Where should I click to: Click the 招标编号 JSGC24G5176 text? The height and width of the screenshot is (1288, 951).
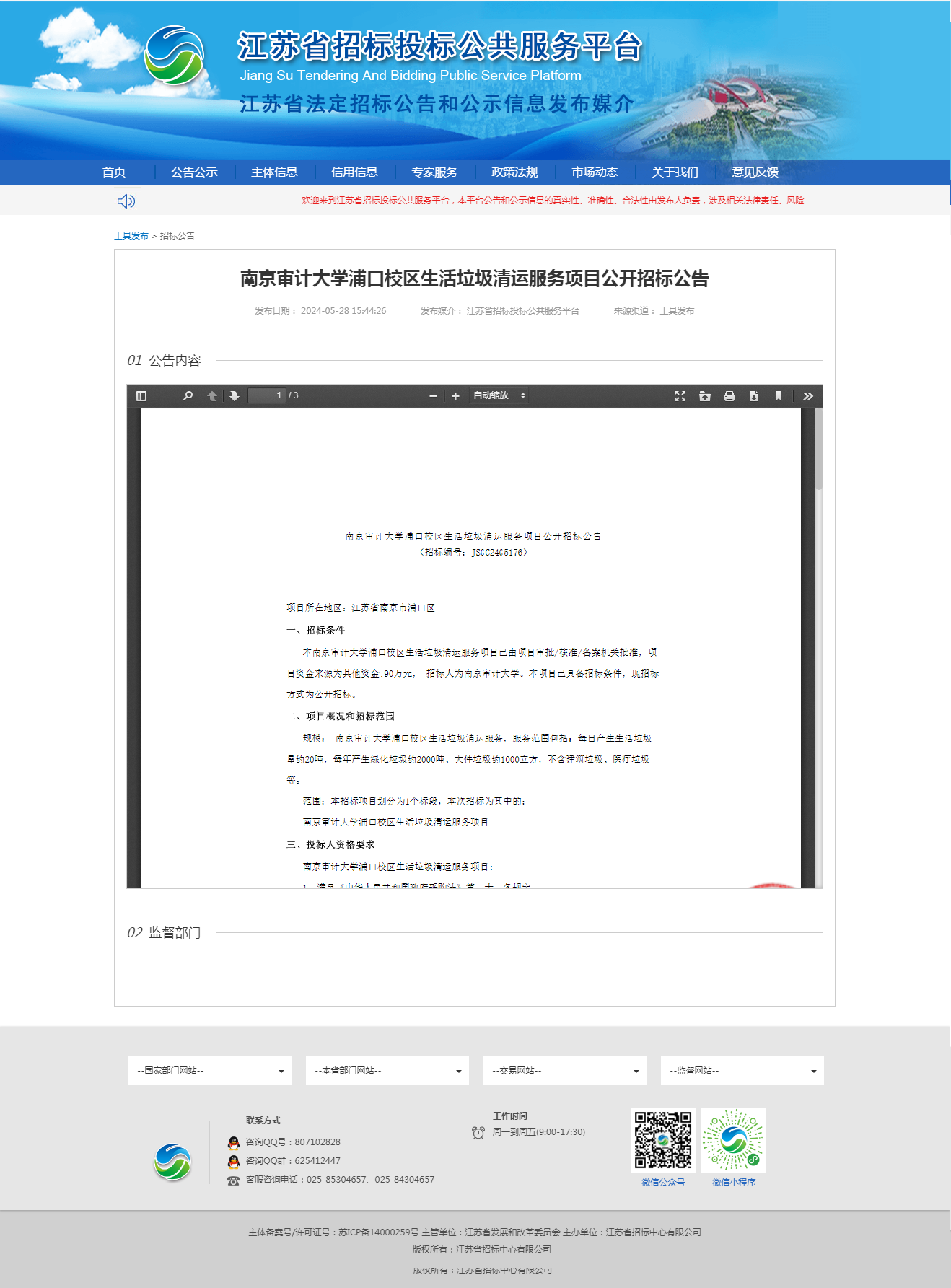tap(473, 552)
